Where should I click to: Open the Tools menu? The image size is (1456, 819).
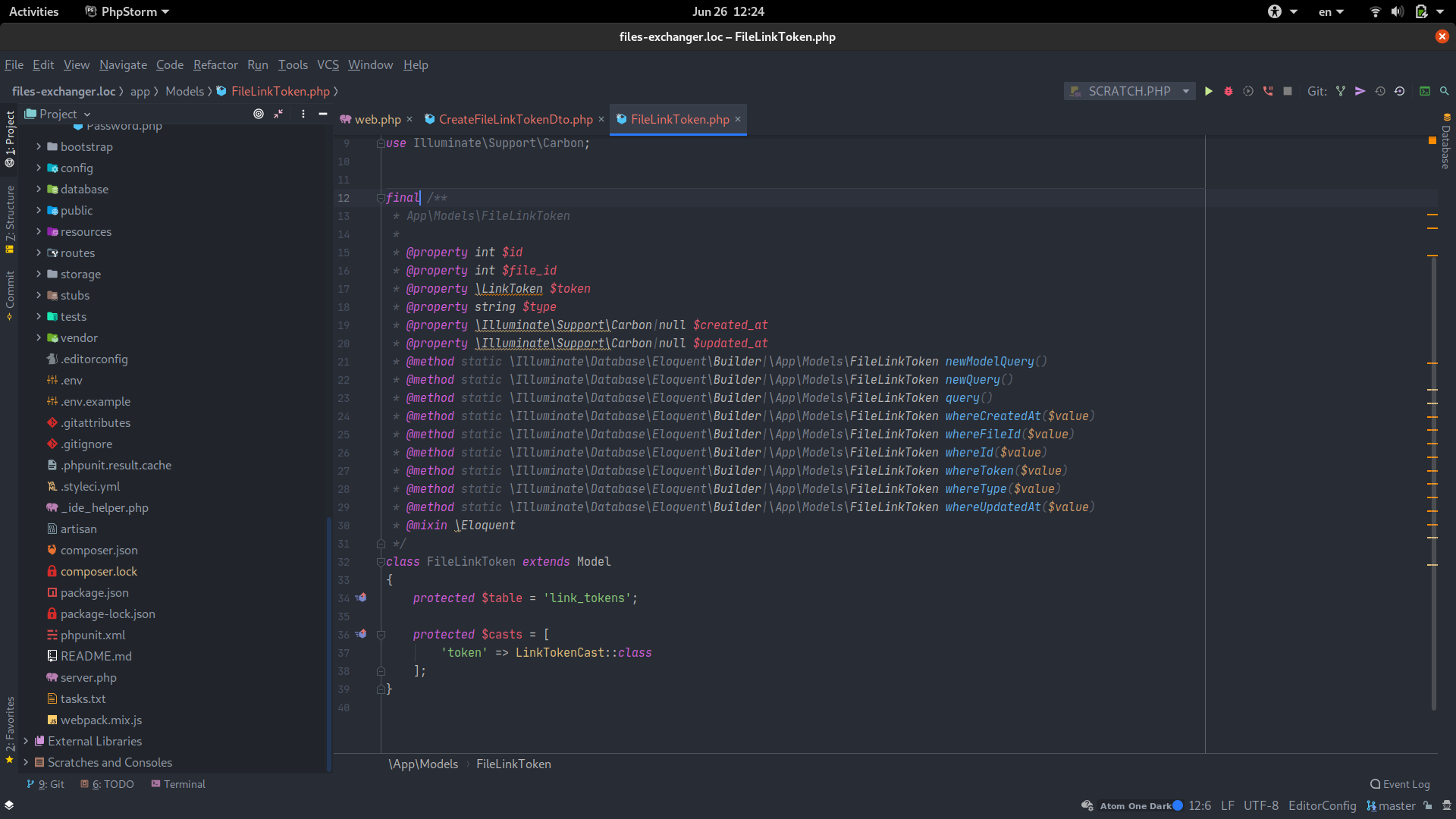(x=293, y=64)
